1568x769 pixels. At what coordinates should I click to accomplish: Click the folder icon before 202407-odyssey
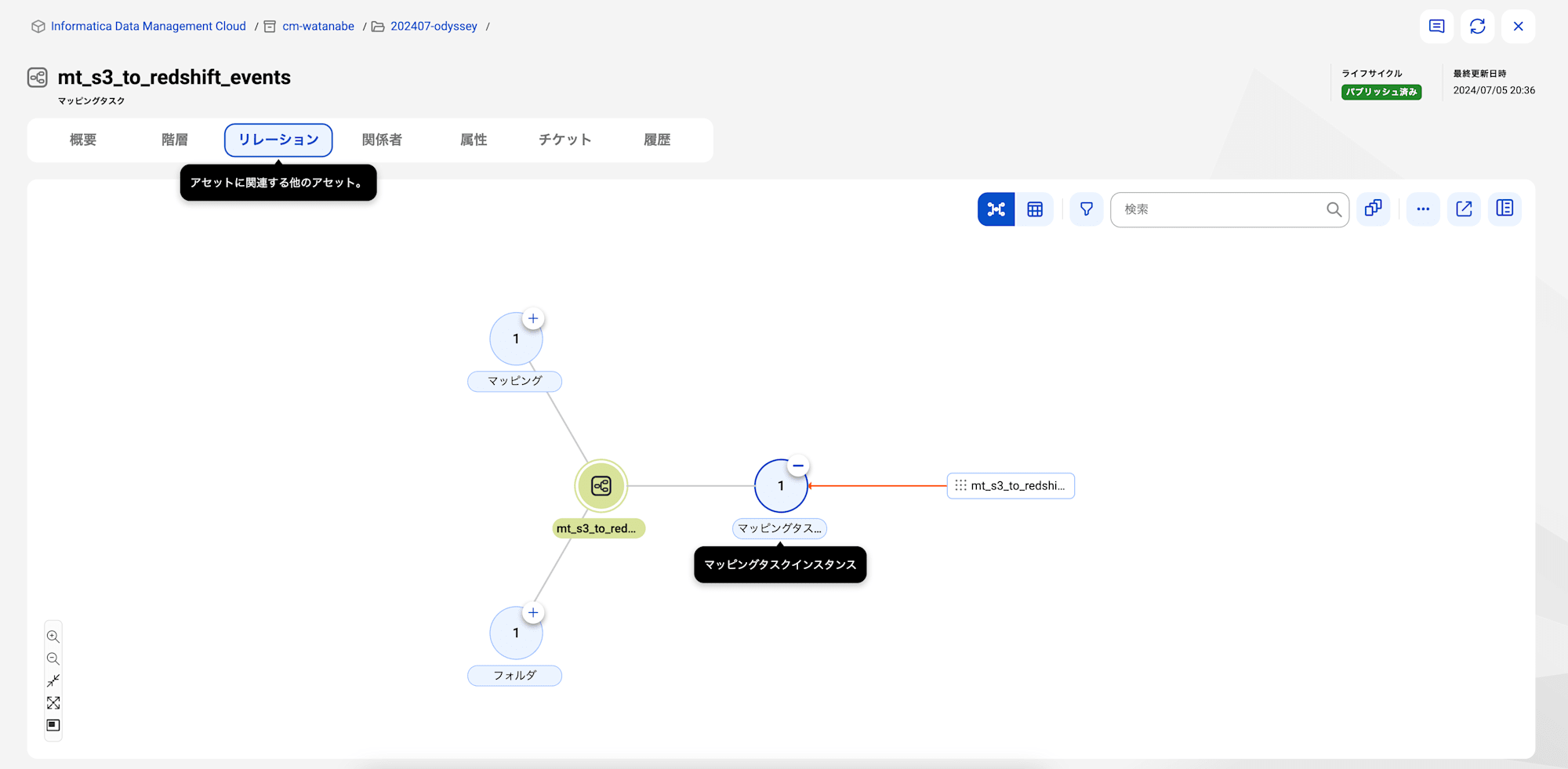(378, 27)
